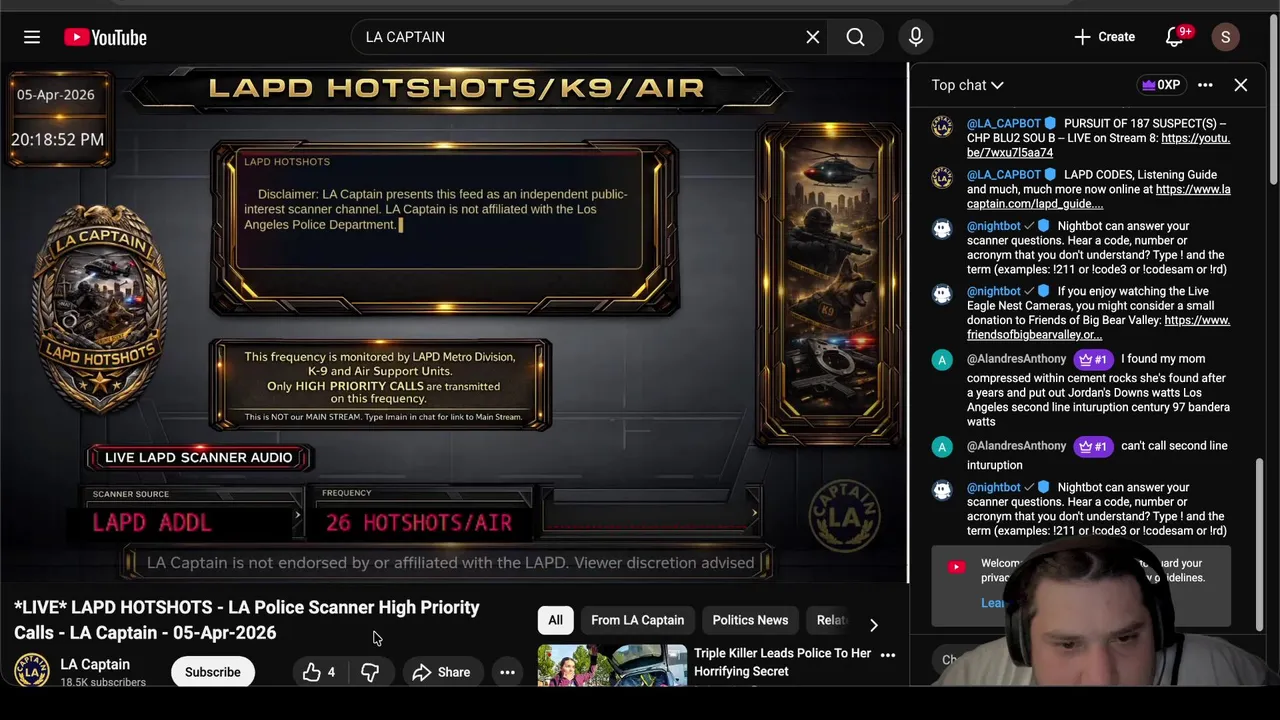Open the youtu.be Stream 8 link

pyautogui.click(x=1098, y=145)
